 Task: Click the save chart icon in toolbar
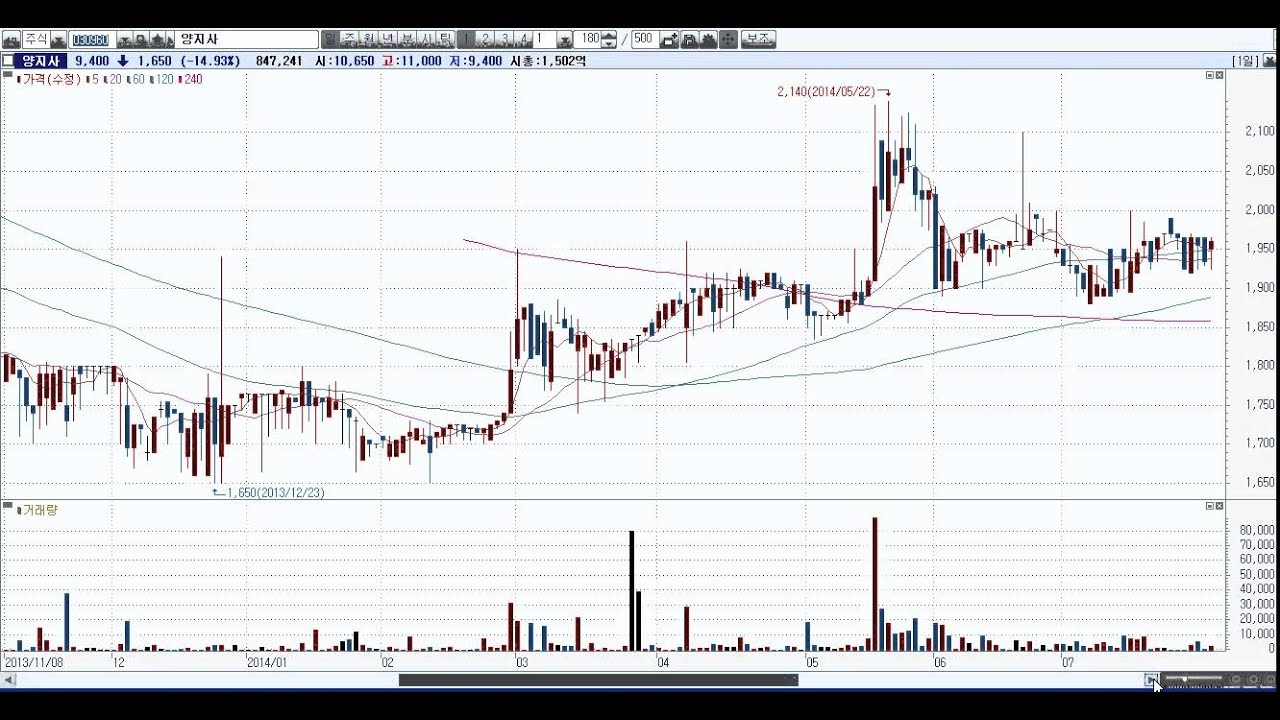pyautogui.click(x=690, y=40)
